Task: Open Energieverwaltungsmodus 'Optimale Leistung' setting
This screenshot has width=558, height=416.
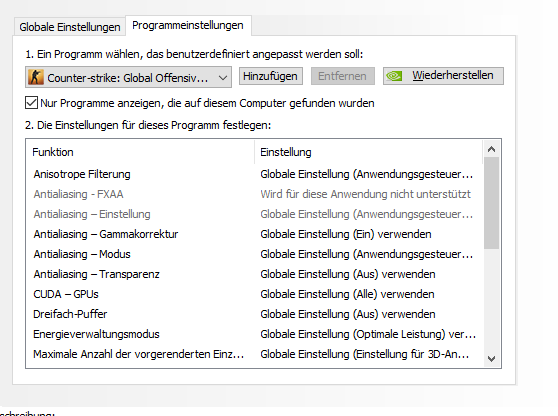Action: click(x=368, y=334)
